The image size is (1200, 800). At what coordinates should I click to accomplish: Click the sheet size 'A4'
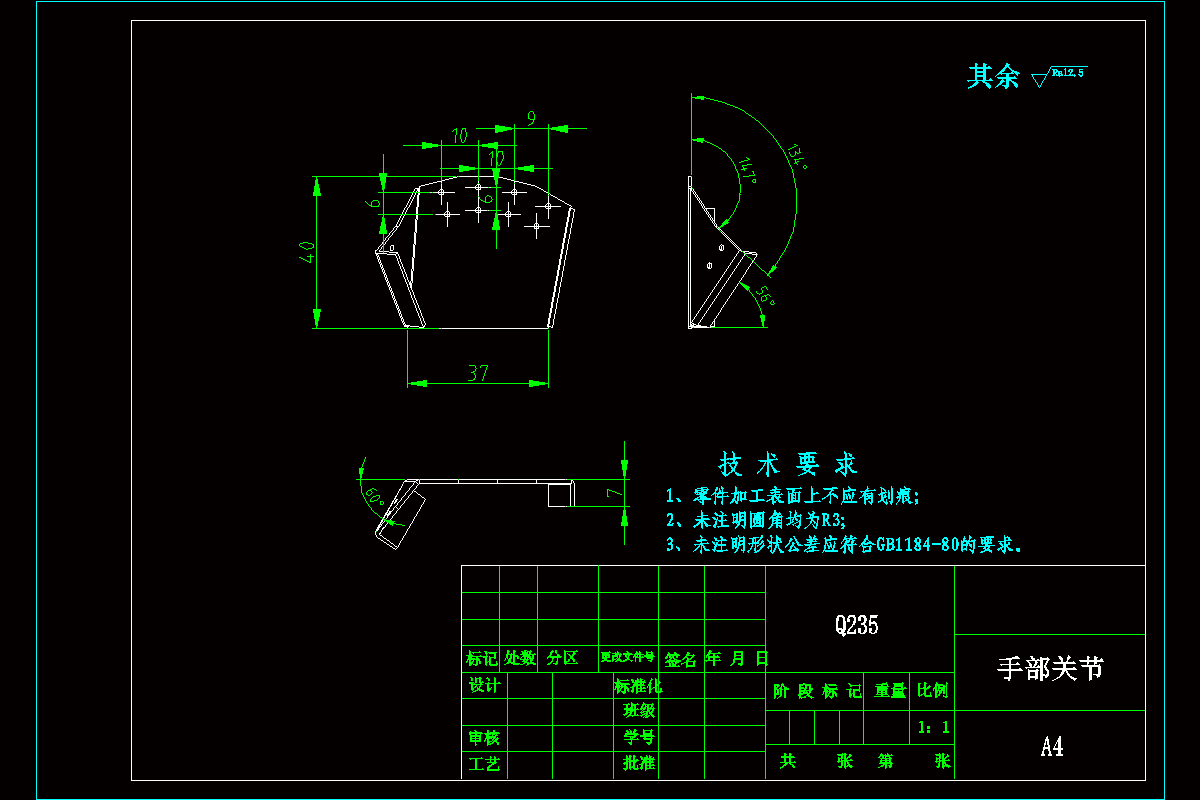[1051, 747]
